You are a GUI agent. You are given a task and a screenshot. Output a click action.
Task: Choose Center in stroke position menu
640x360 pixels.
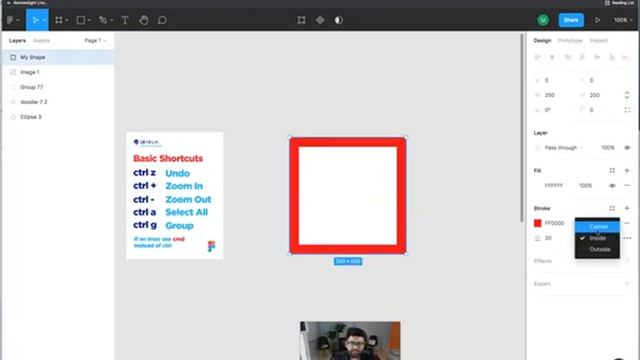(x=597, y=227)
